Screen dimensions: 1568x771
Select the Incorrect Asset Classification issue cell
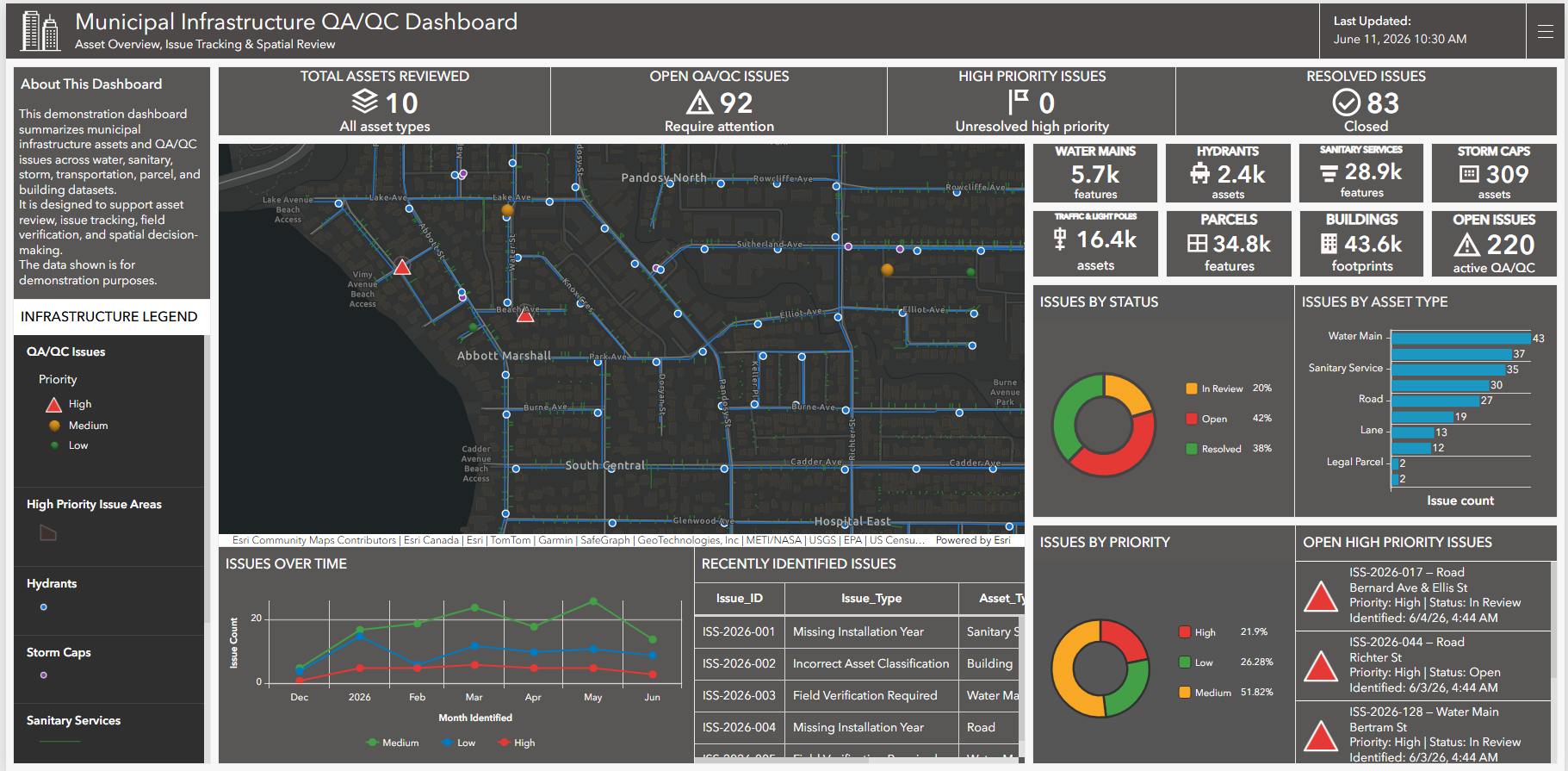(871, 663)
